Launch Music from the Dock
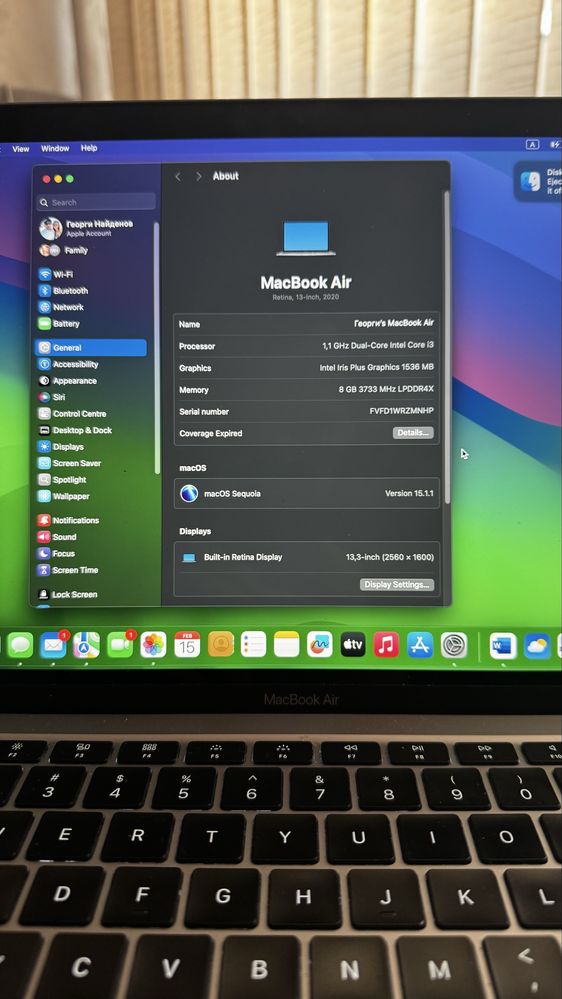 point(386,645)
